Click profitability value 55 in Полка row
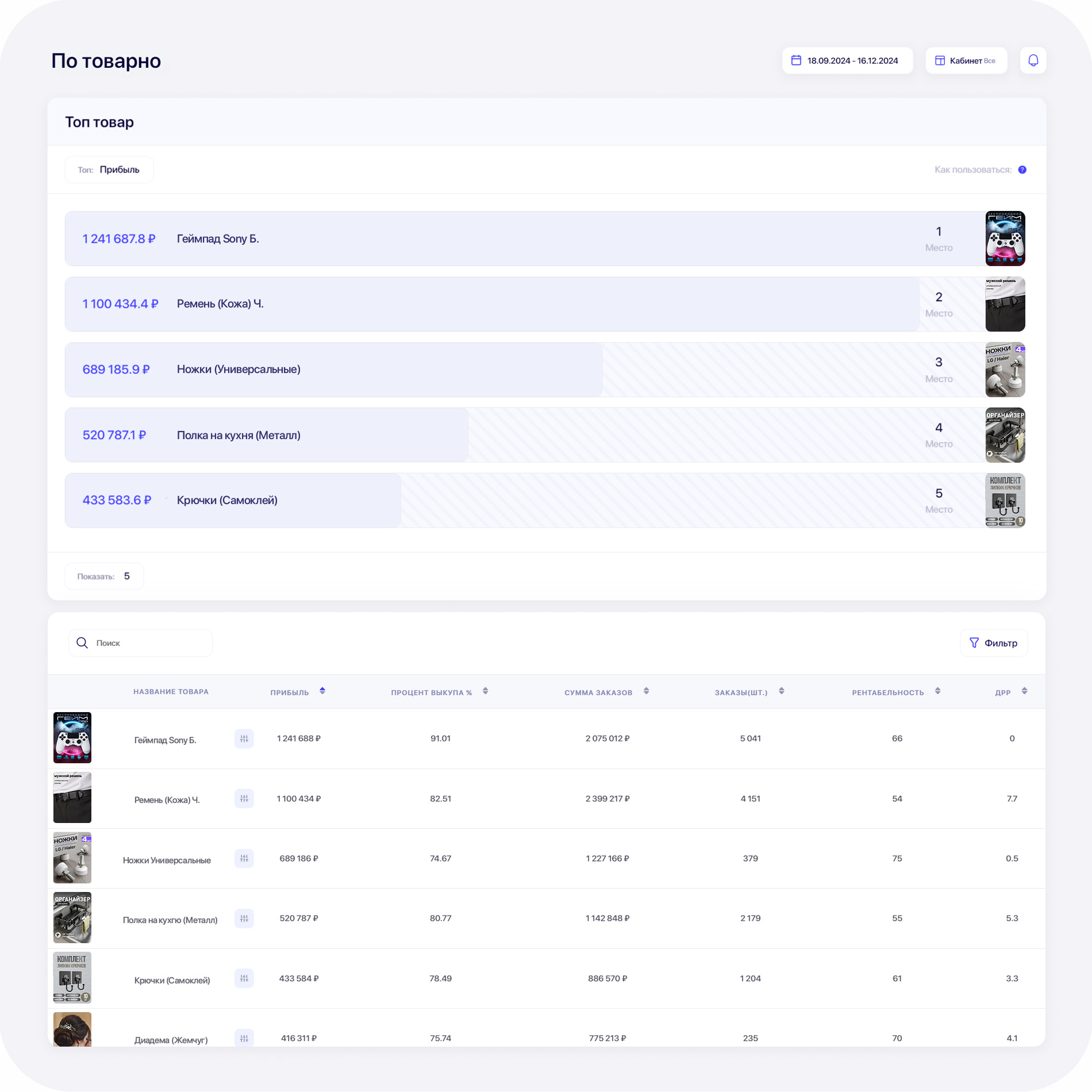The height and width of the screenshot is (1092, 1092). click(x=897, y=918)
